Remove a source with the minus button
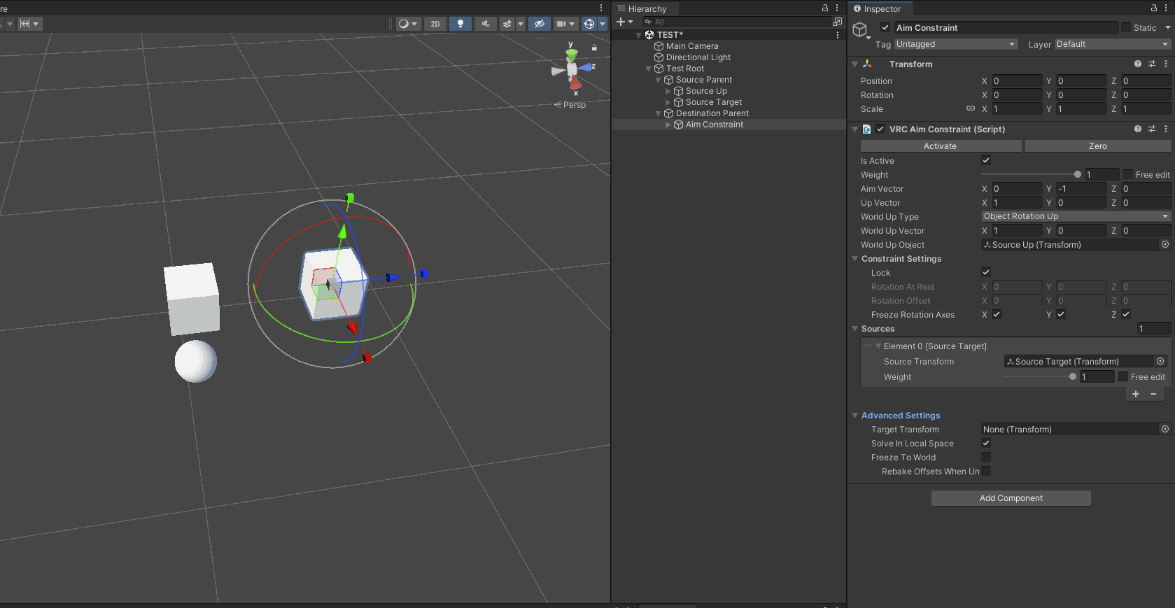Screen dimensions: 1175x608 [x=1153, y=394]
